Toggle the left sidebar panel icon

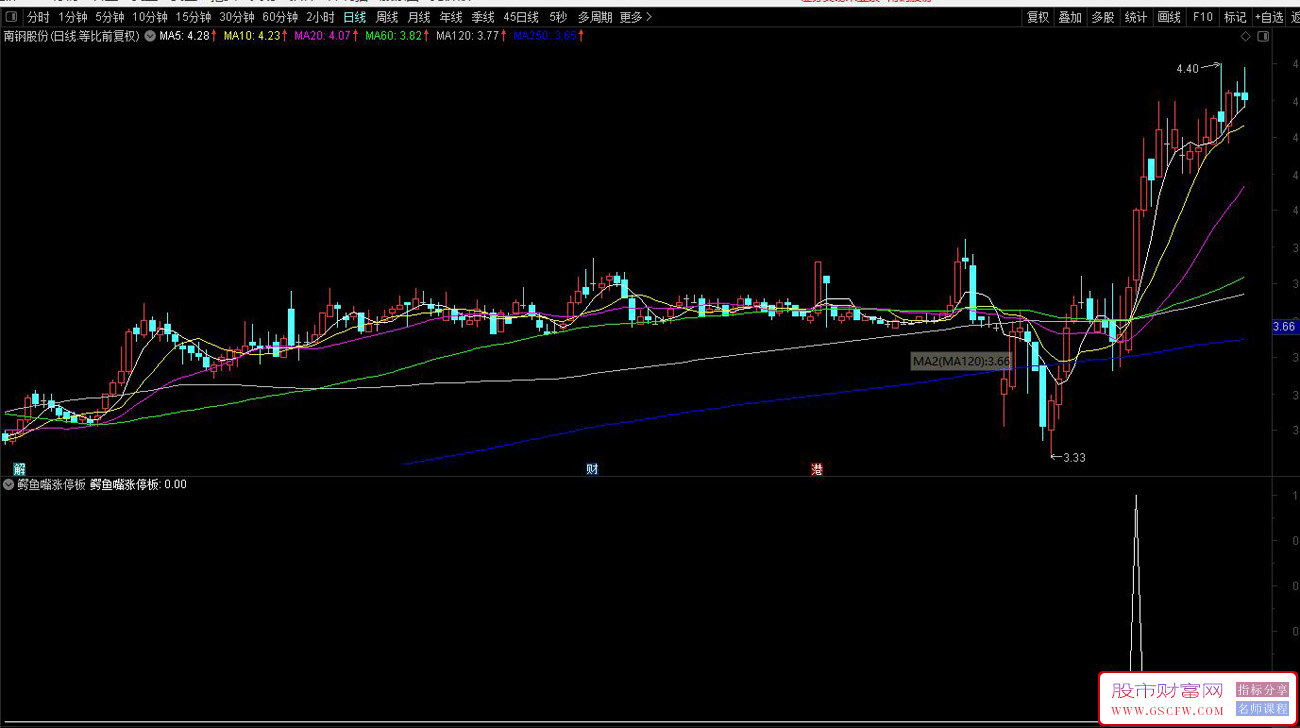tap(12, 17)
